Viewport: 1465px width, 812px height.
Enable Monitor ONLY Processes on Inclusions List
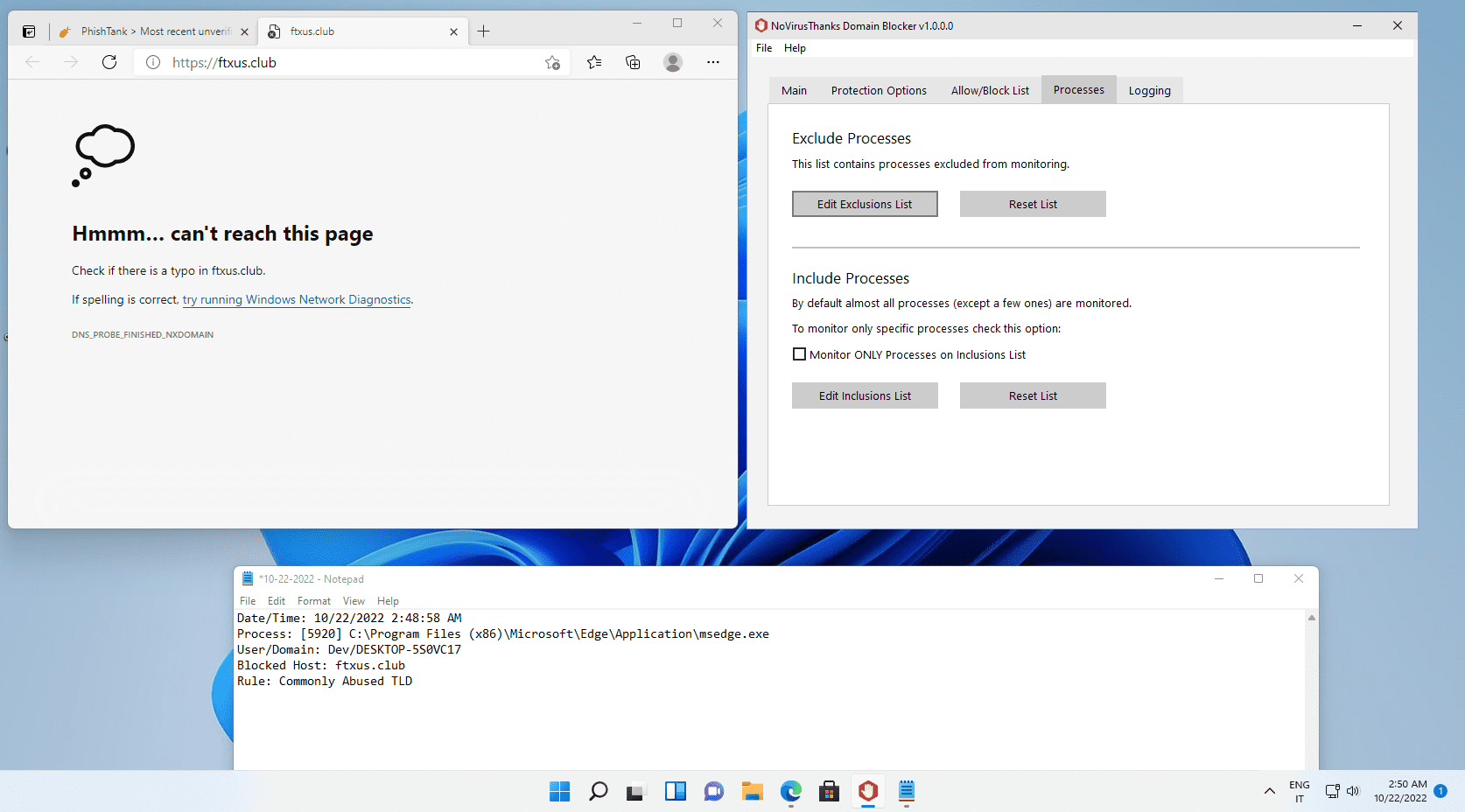[x=799, y=354]
